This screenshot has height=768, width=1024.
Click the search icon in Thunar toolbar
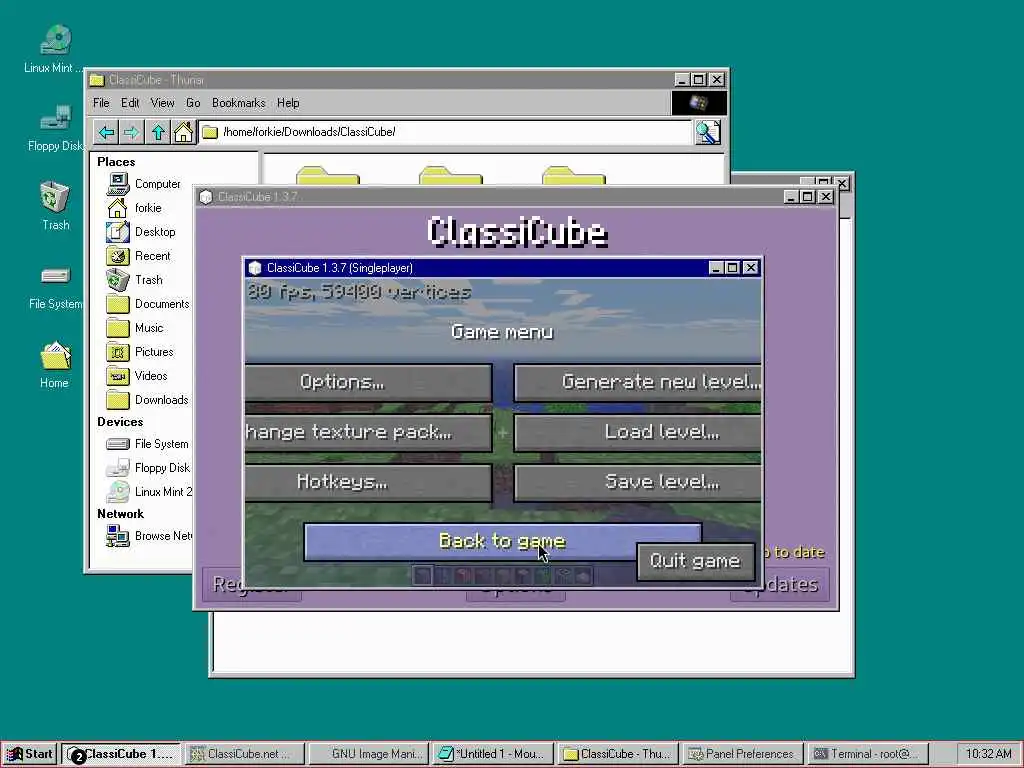click(x=708, y=133)
